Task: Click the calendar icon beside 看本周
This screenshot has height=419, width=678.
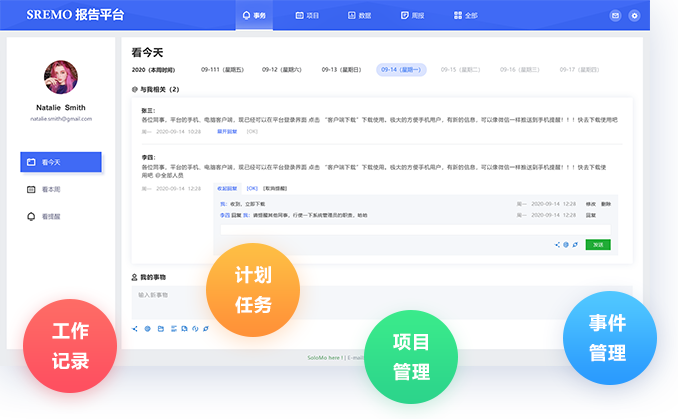Action: pyautogui.click(x=31, y=189)
